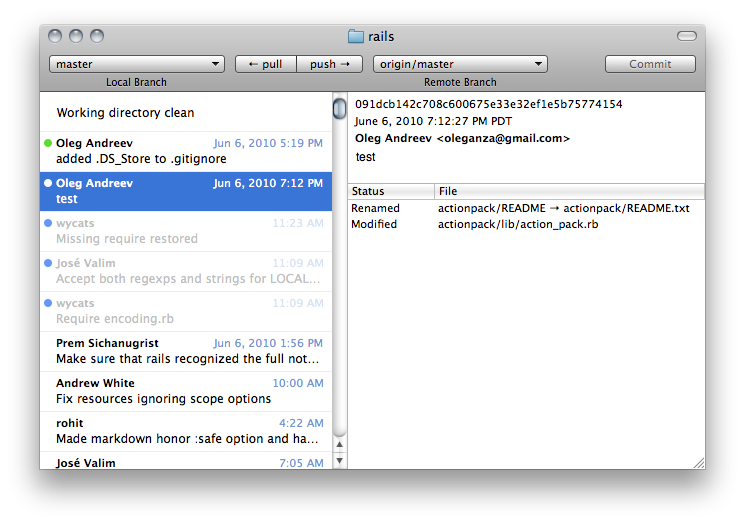Click the window minimize button
This screenshot has width=745, height=524.
click(x=76, y=36)
